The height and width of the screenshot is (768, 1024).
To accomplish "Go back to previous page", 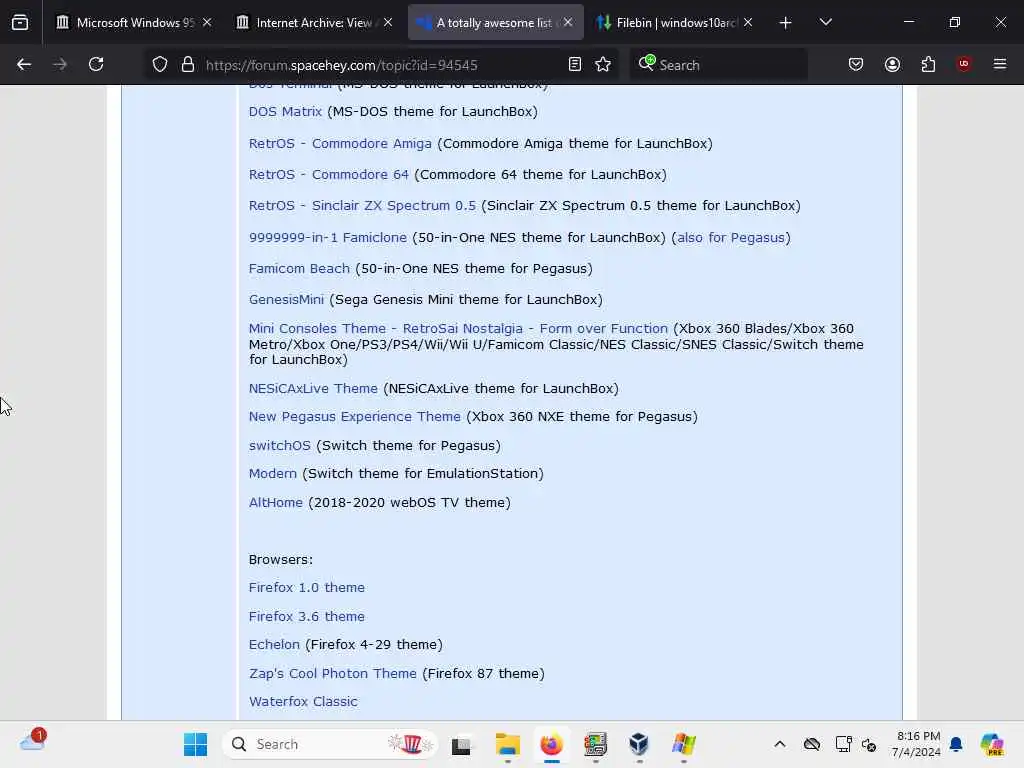I will (x=24, y=64).
